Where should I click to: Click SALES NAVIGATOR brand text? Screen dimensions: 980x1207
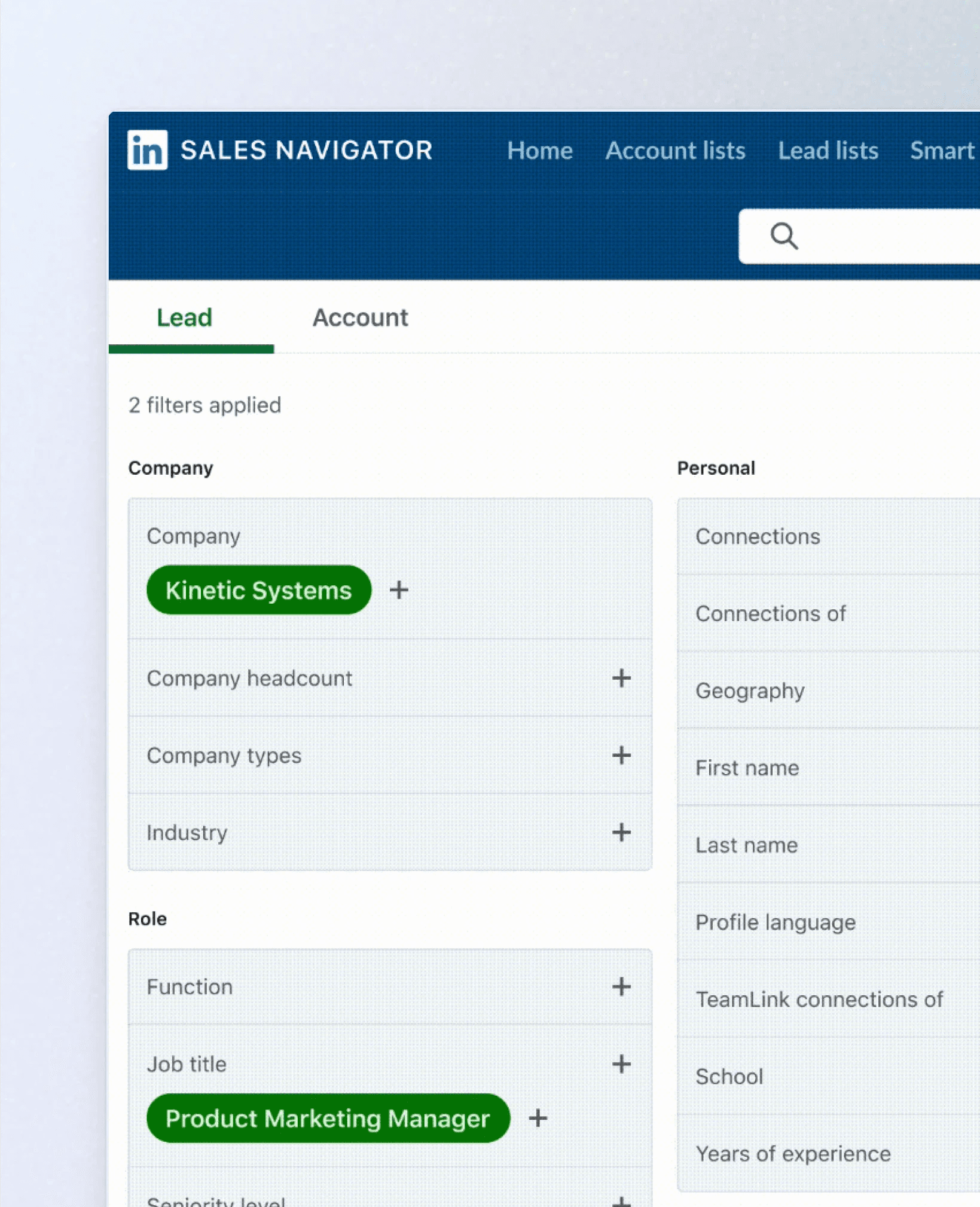click(307, 150)
